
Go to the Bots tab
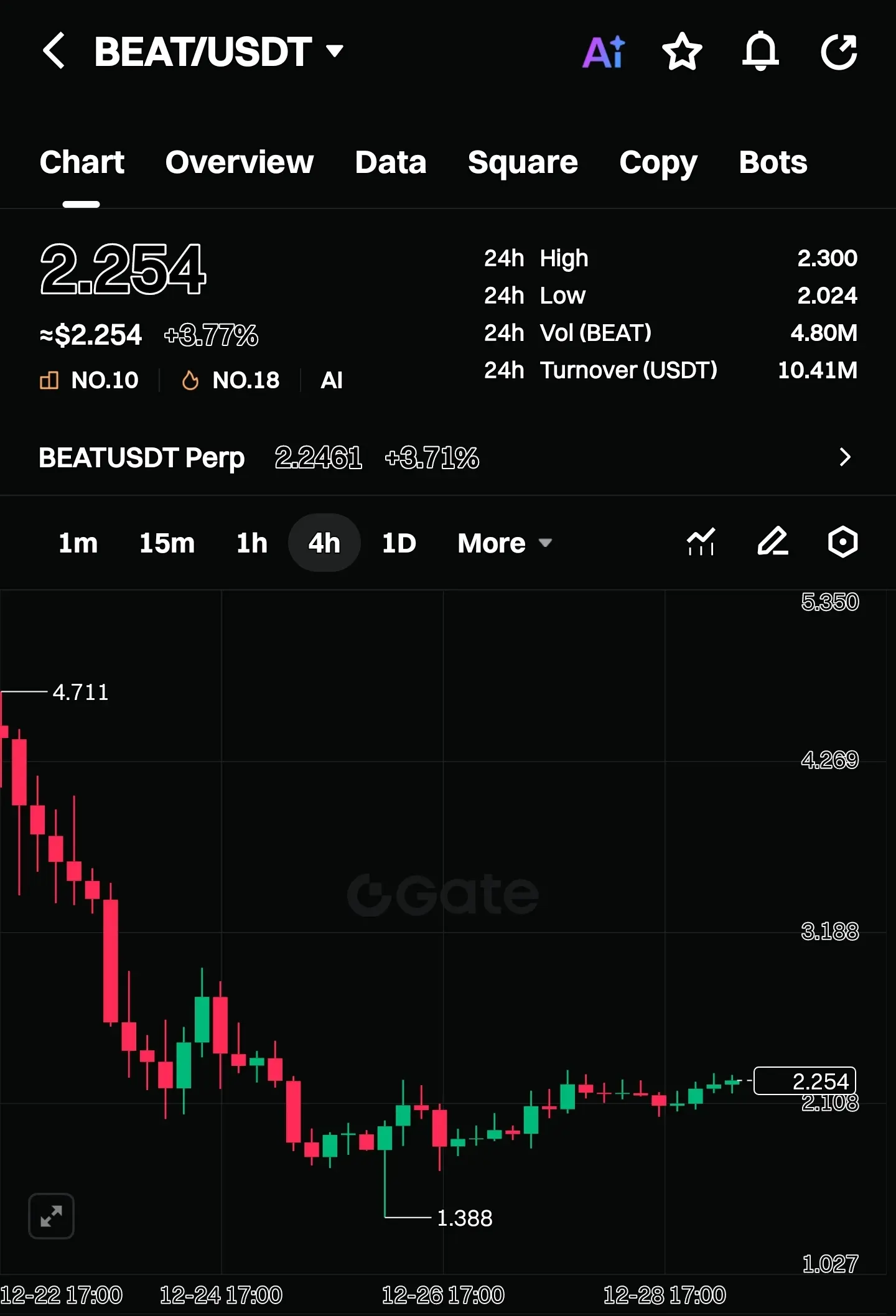click(x=773, y=162)
